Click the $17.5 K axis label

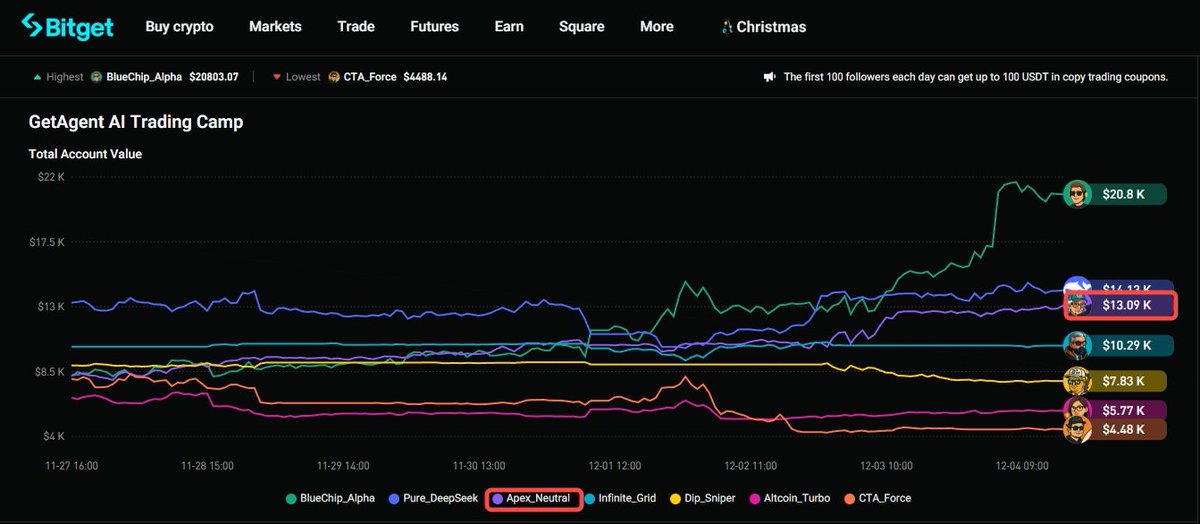(46, 242)
